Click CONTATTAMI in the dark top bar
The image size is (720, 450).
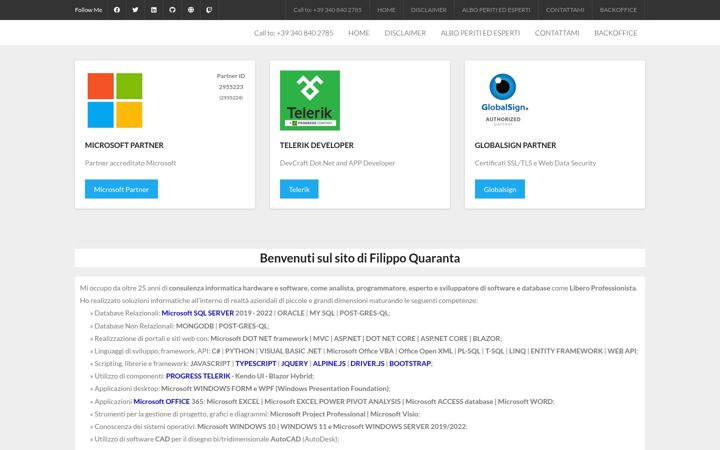coord(565,10)
